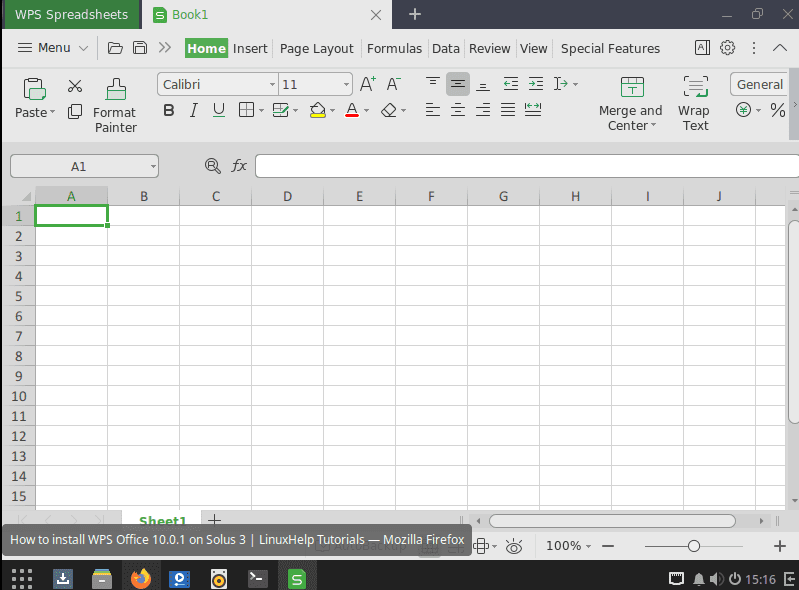Justify text in the cell
The width and height of the screenshot is (799, 590).
click(508, 110)
